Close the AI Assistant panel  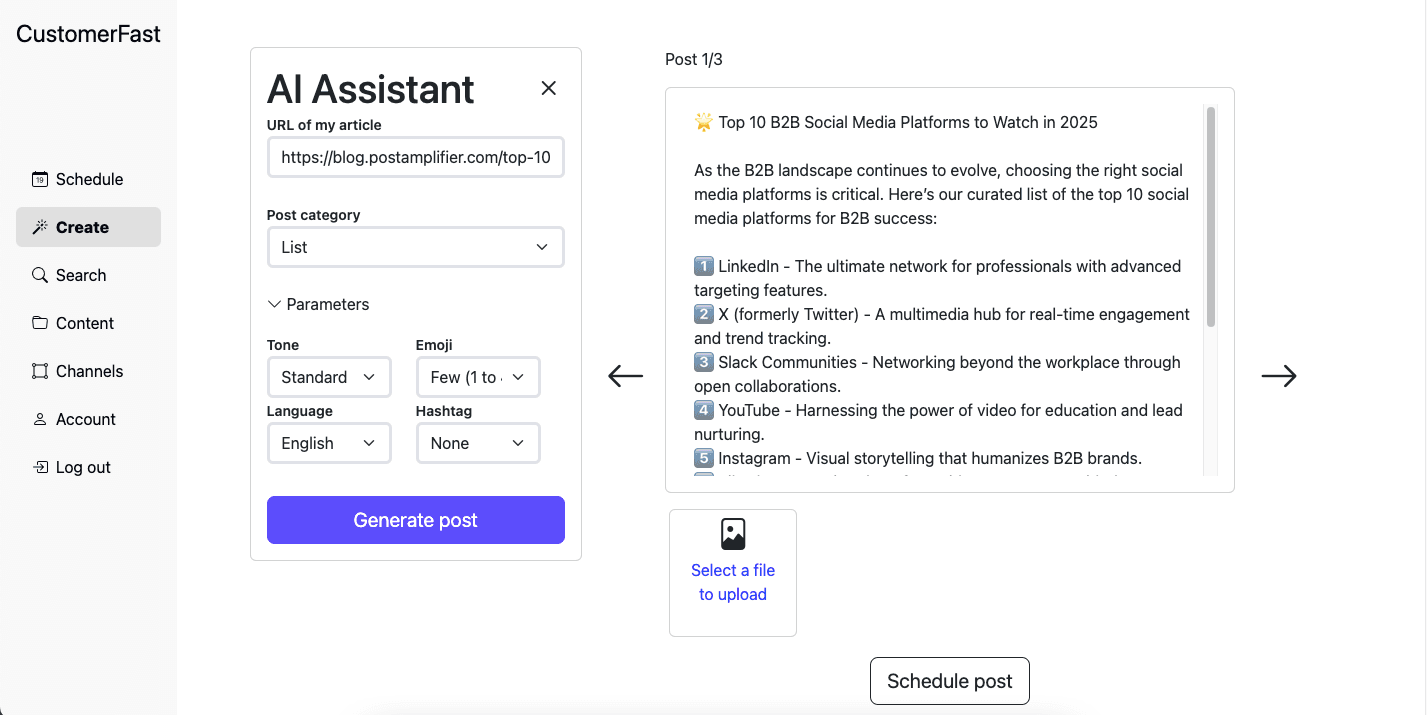pos(548,88)
